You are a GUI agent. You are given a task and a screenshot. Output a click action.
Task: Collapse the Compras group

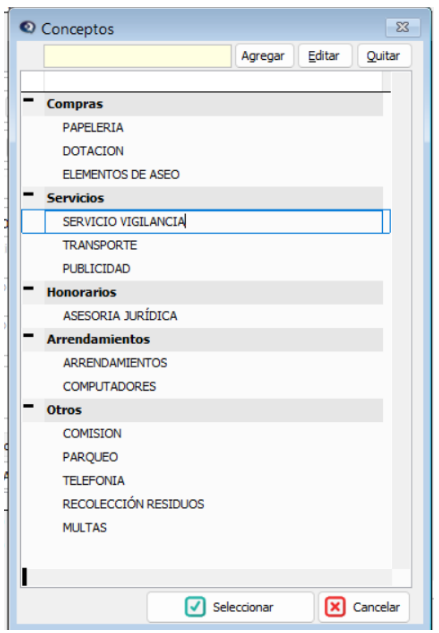(28, 100)
